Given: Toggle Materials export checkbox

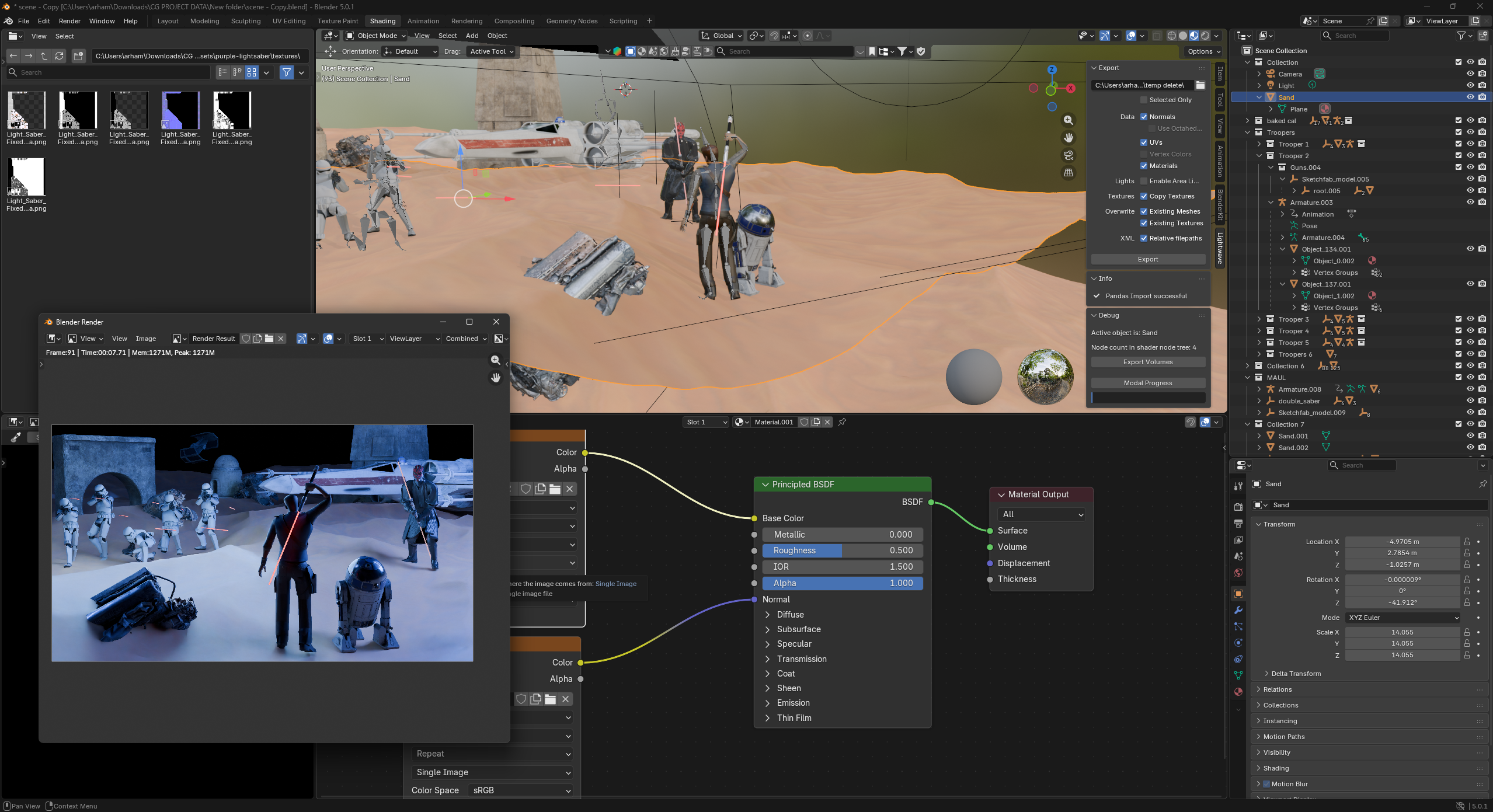Looking at the screenshot, I should tap(1144, 166).
